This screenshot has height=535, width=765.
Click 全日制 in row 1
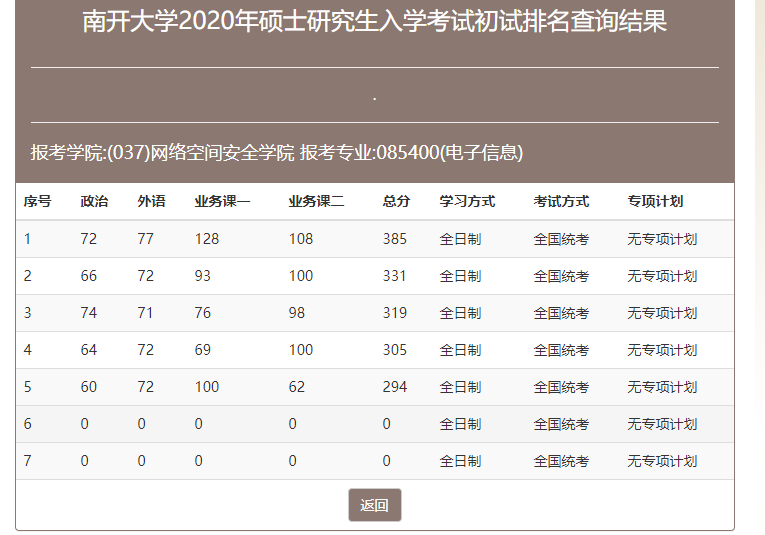(460, 239)
